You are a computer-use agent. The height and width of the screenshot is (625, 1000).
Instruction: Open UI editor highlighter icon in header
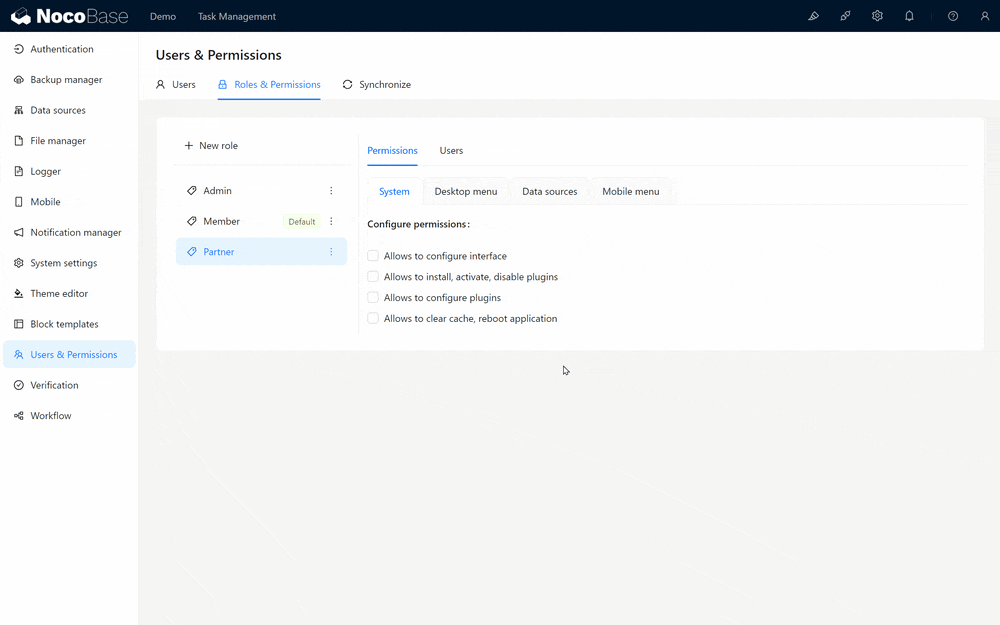tap(813, 16)
